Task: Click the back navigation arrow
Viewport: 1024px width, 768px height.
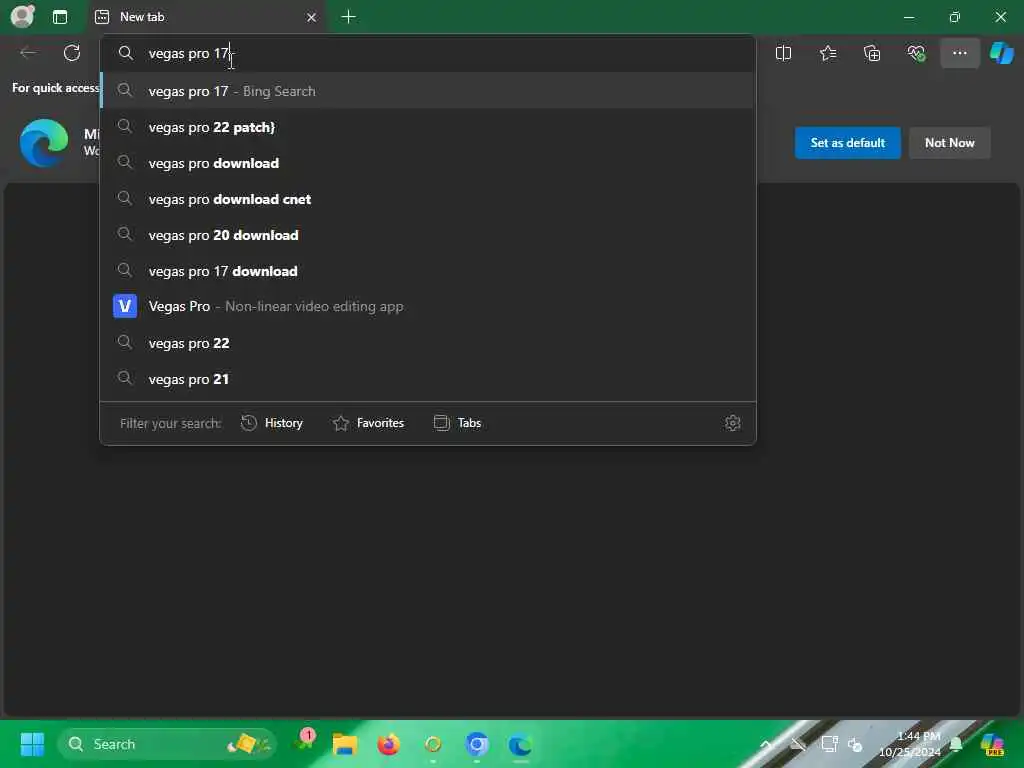Action: click(x=28, y=53)
